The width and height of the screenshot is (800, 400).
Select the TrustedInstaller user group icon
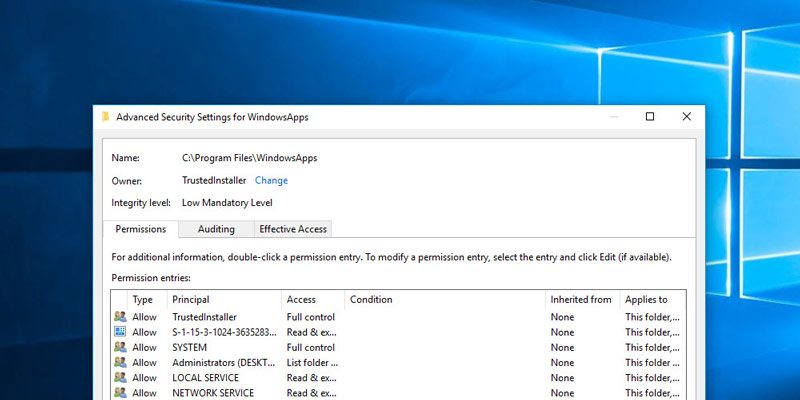point(120,317)
